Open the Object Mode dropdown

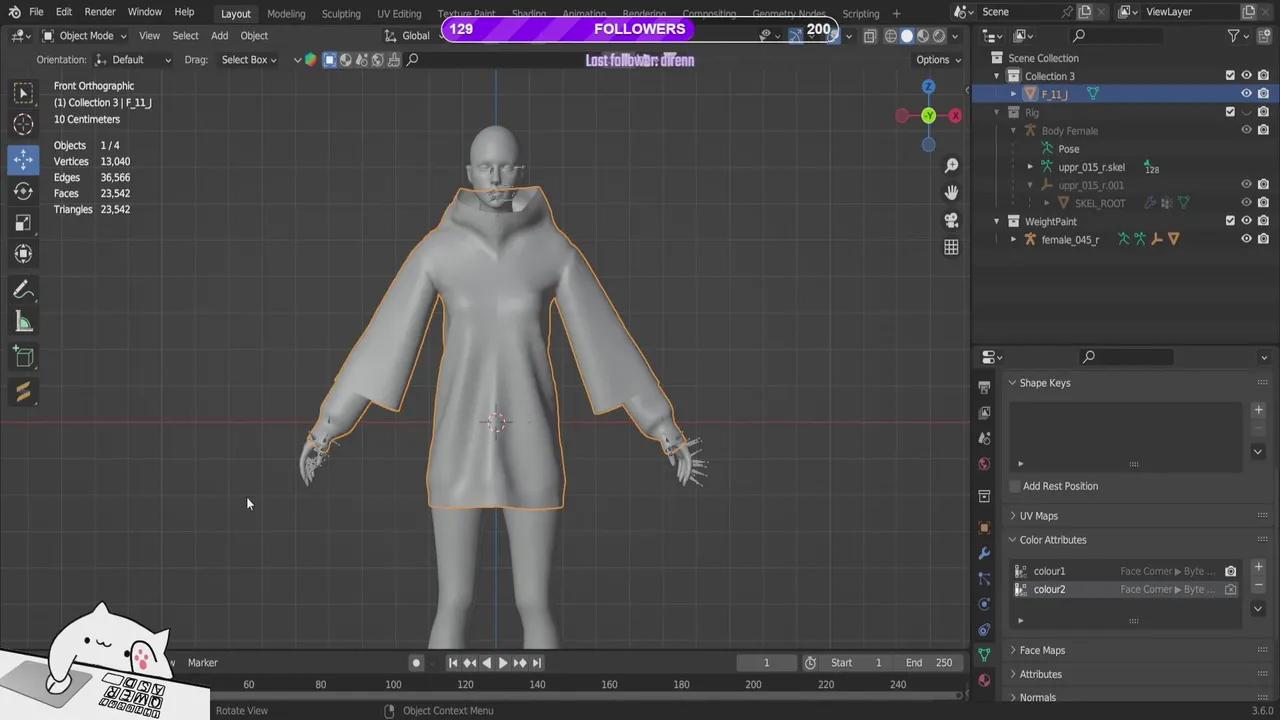(86, 36)
